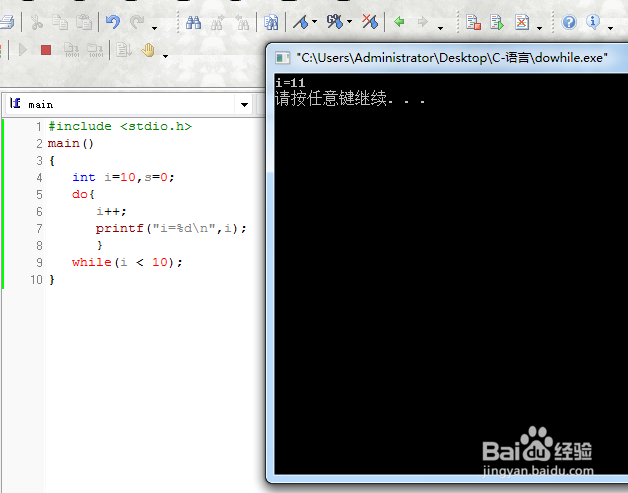Open Find in Files icon
This screenshot has width=628, height=493.
[x=271, y=22]
